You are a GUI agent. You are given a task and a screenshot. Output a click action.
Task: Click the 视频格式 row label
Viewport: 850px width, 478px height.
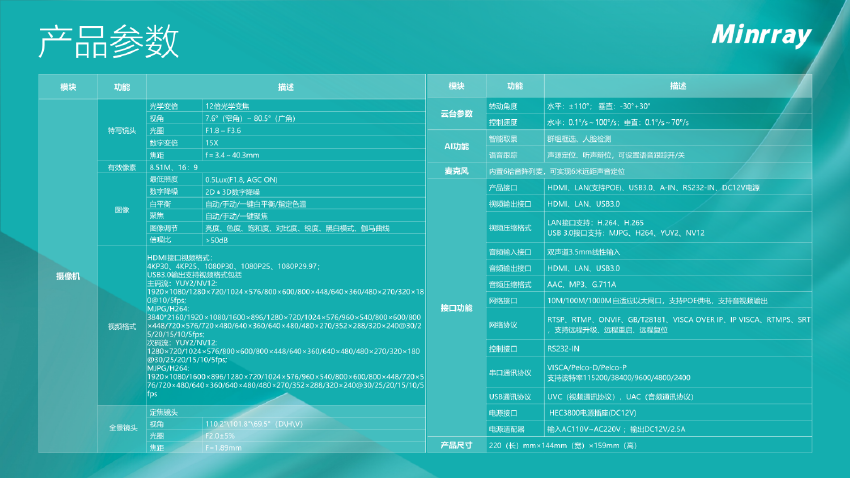(121, 327)
